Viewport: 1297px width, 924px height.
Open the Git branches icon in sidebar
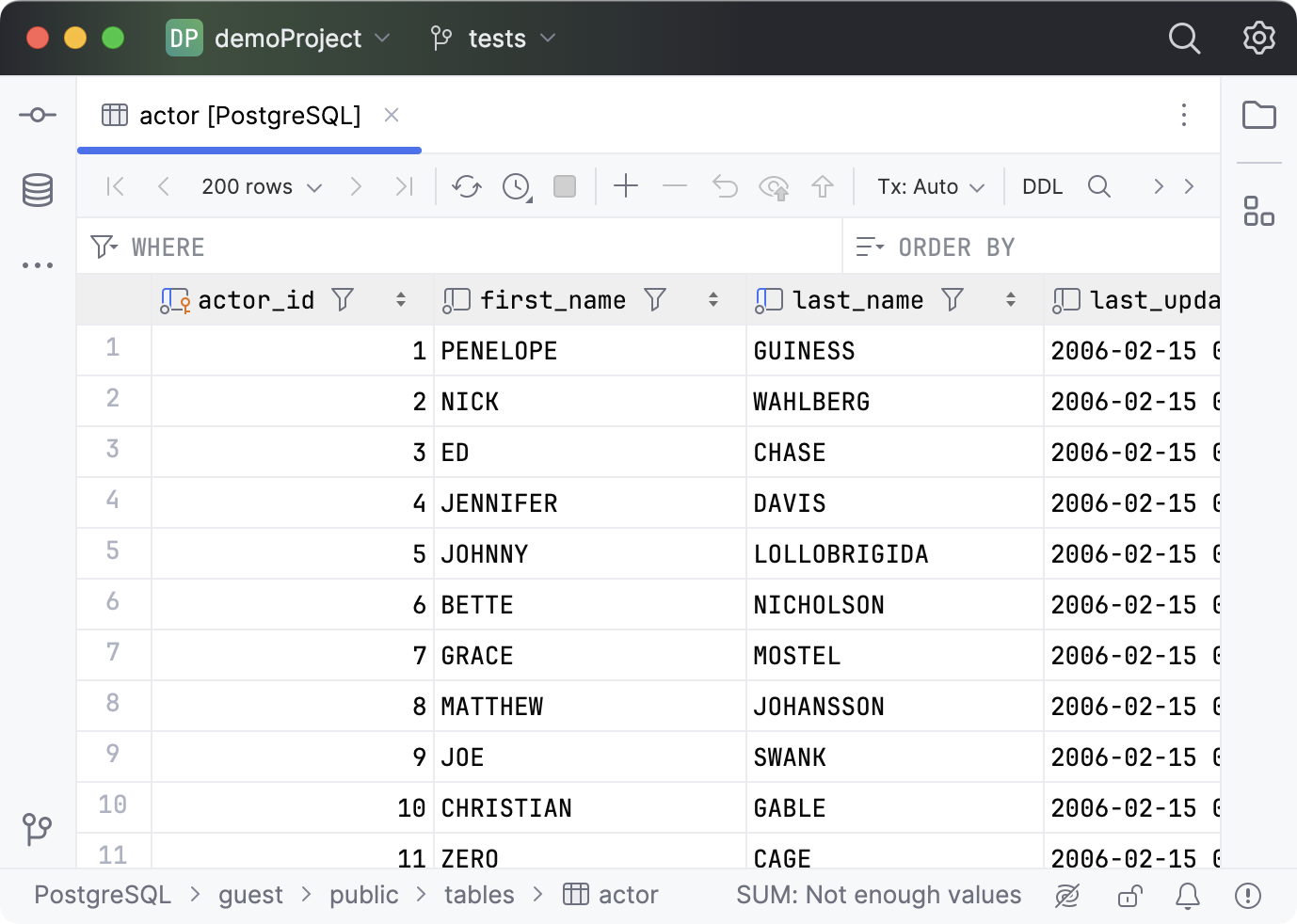click(38, 829)
